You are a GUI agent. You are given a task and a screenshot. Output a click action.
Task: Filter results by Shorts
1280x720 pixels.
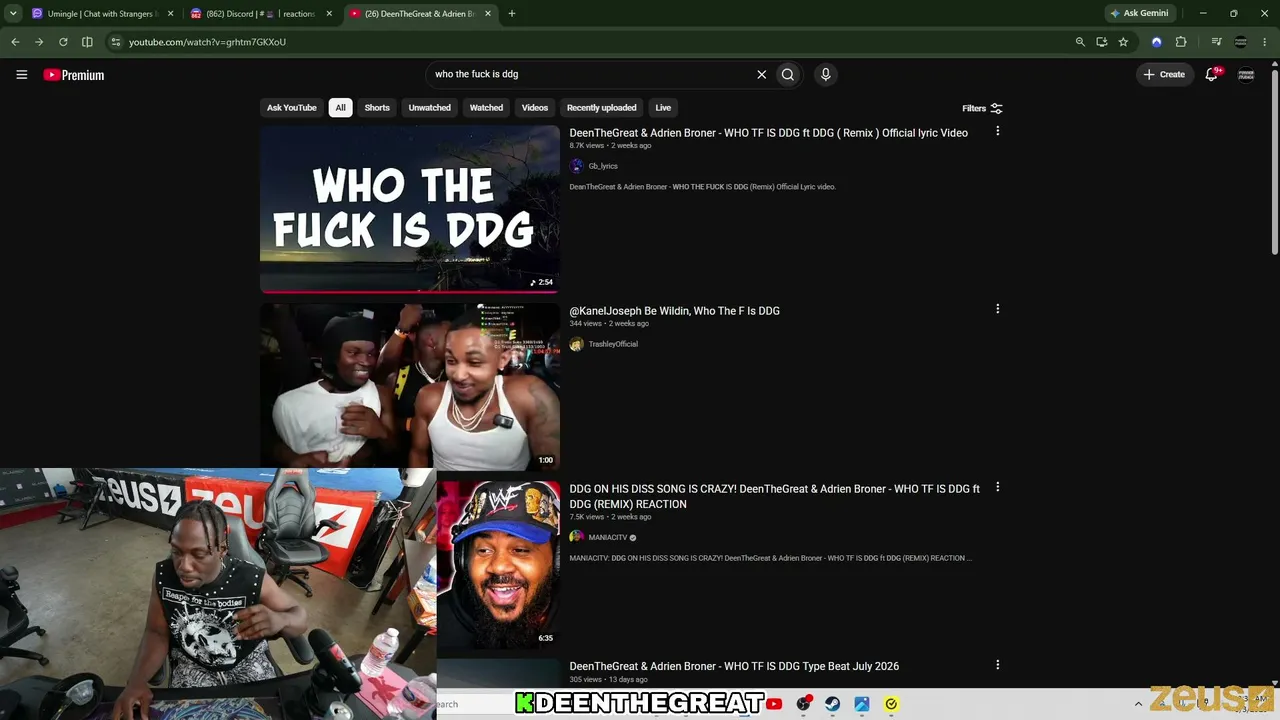pyautogui.click(x=377, y=108)
